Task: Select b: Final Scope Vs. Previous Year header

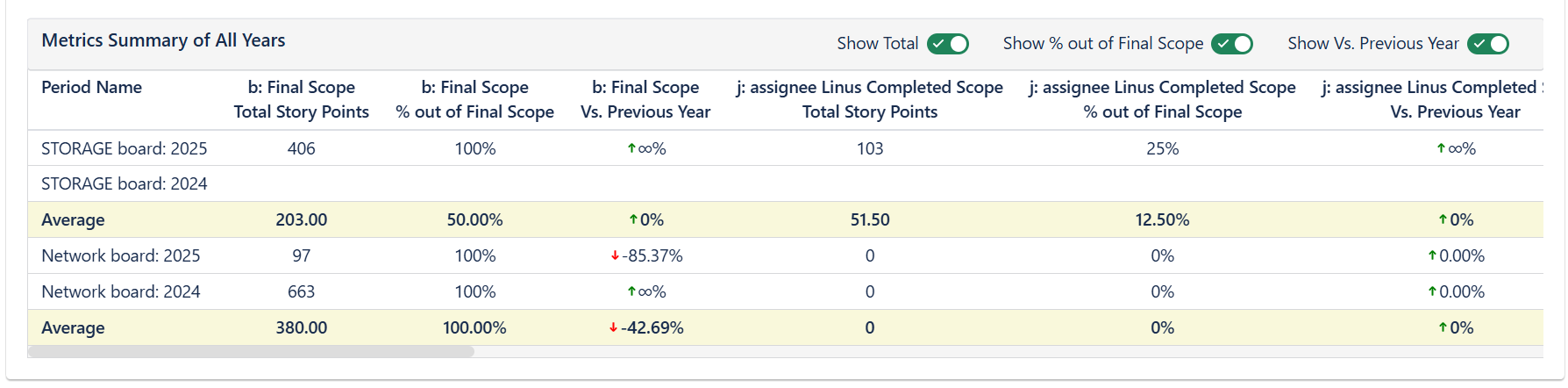Action: 645,100
